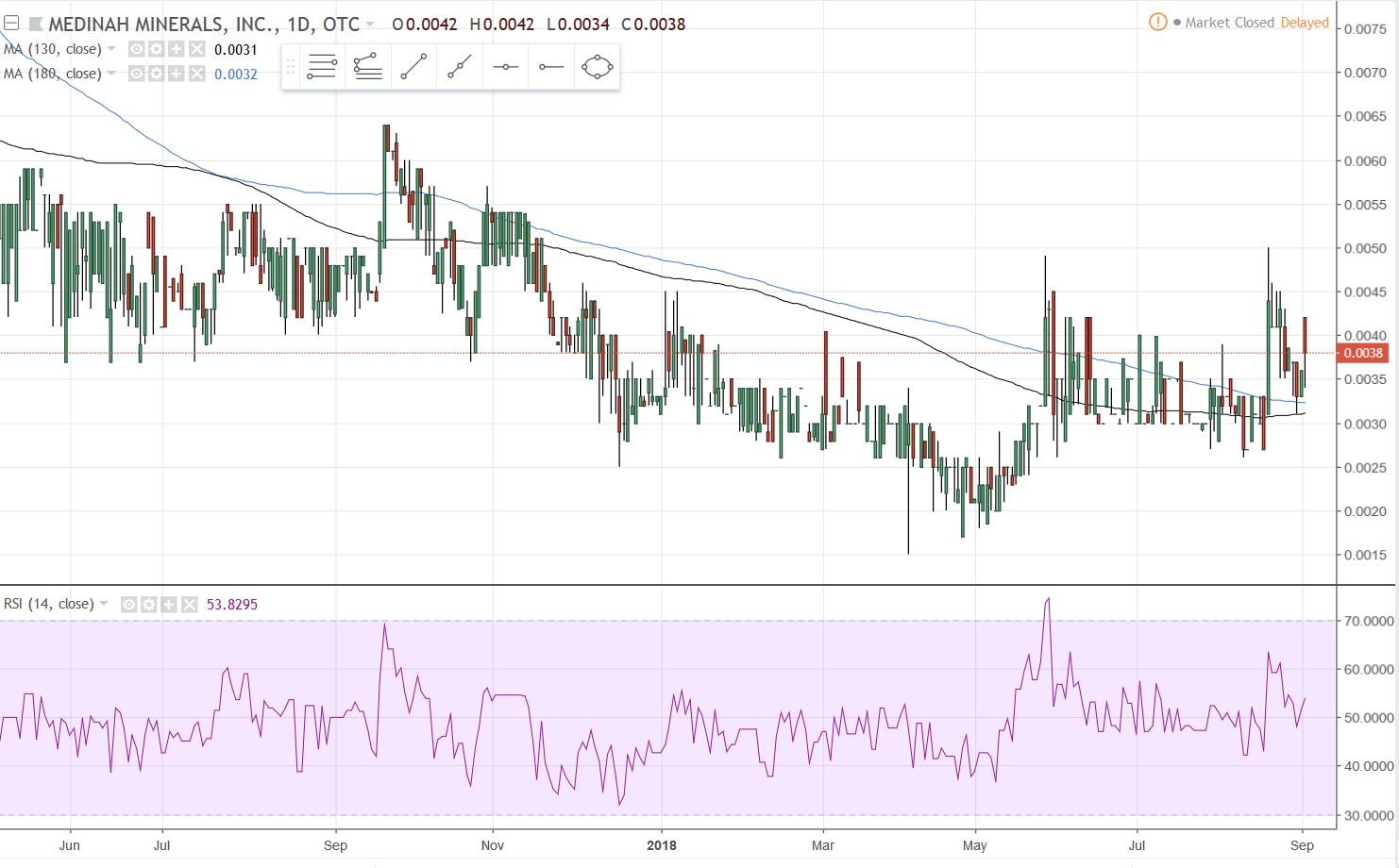Click the Delayed data link
Image resolution: width=1399 pixels, height=868 pixels.
click(1305, 23)
